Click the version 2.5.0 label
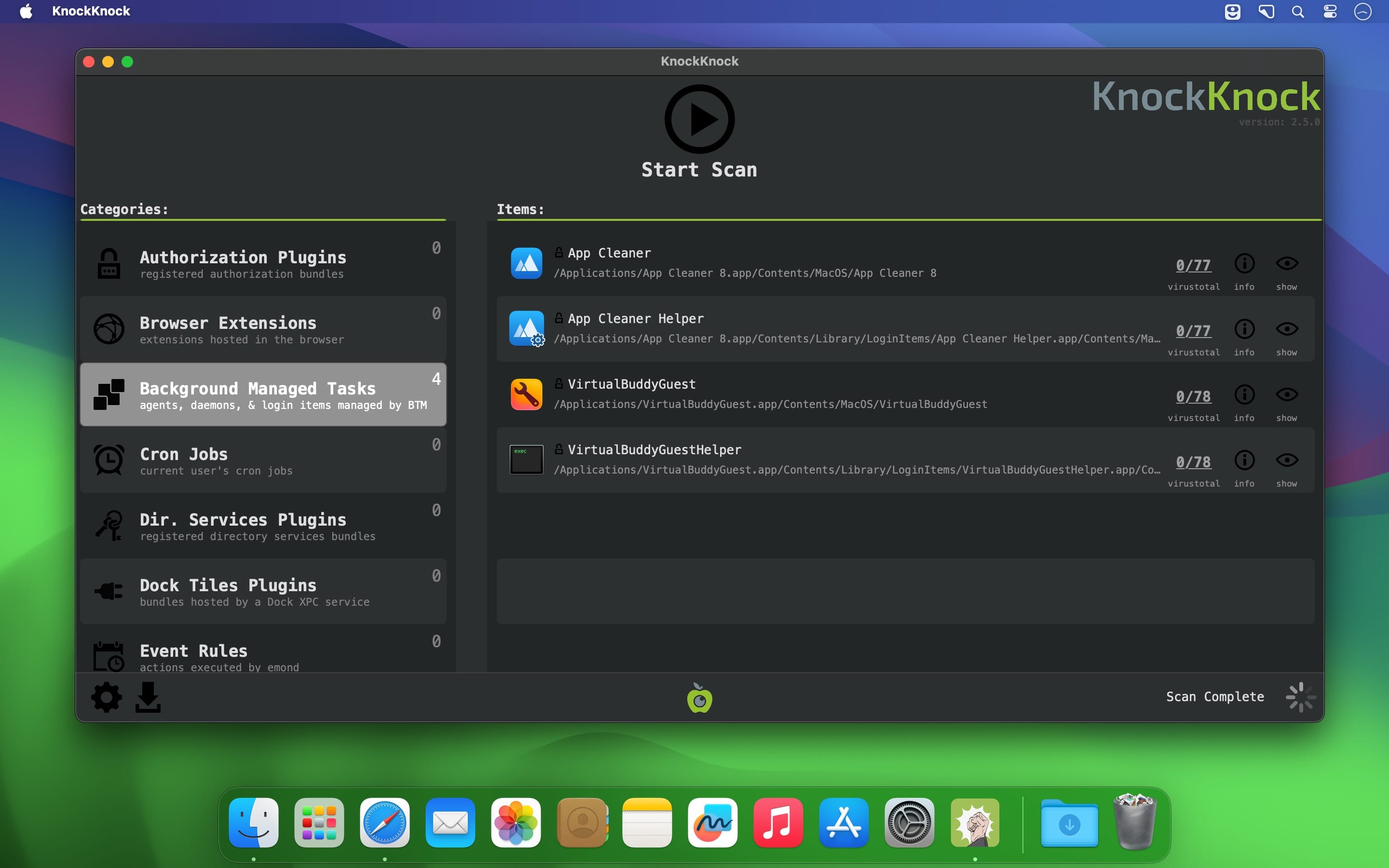 click(x=1279, y=122)
